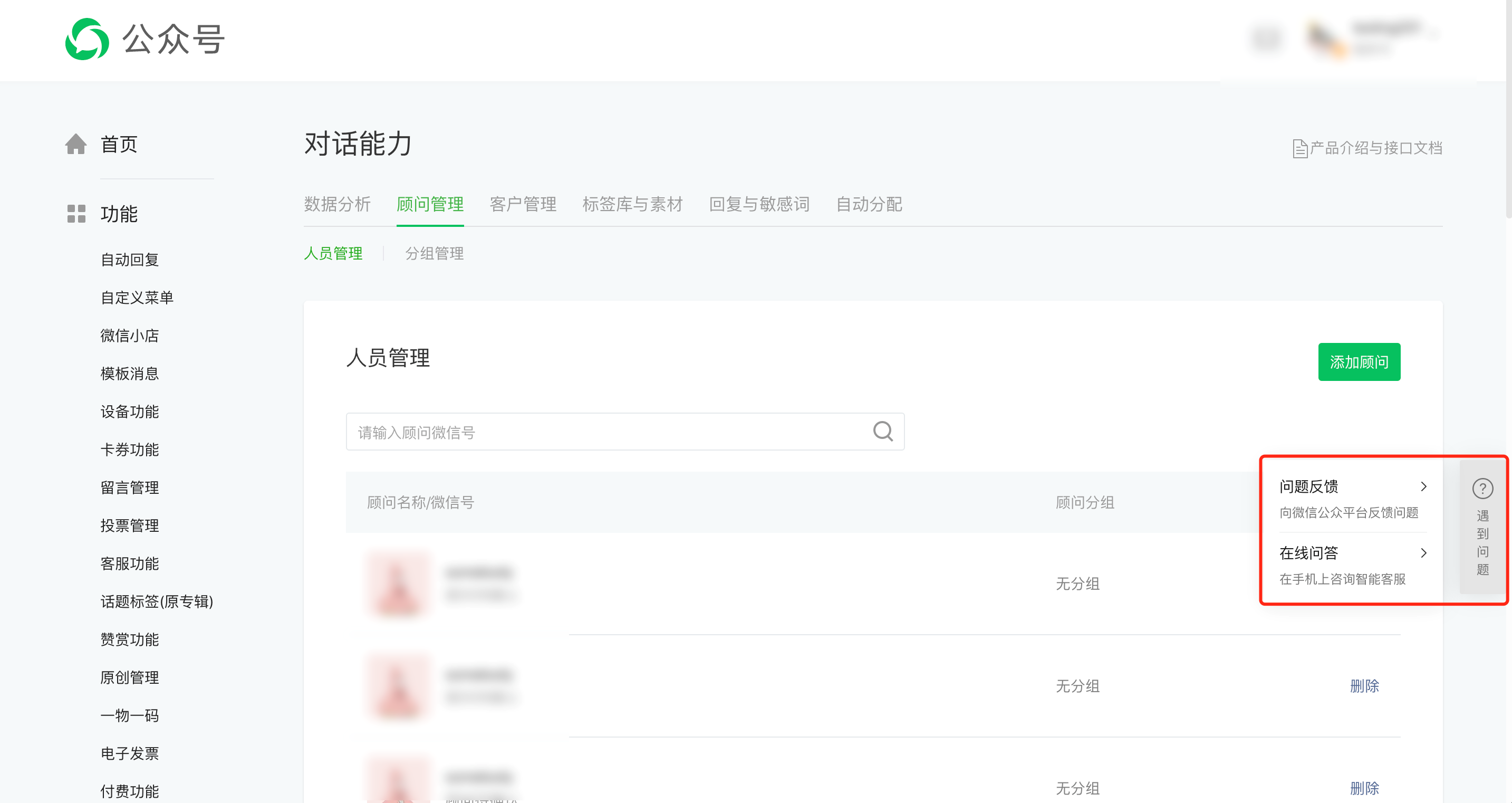This screenshot has height=803, width=1512.
Task: Select the 分组管理 sub-tab
Action: pyautogui.click(x=435, y=254)
